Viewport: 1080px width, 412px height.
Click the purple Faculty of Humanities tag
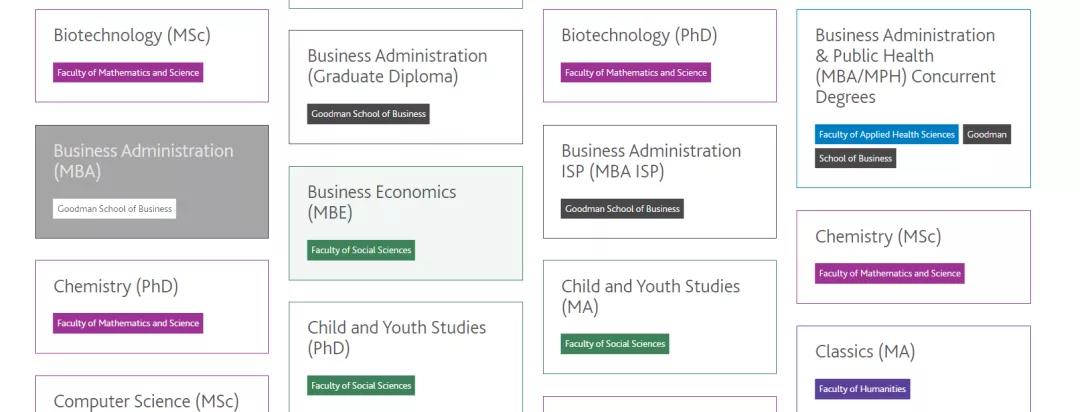[x=862, y=389]
